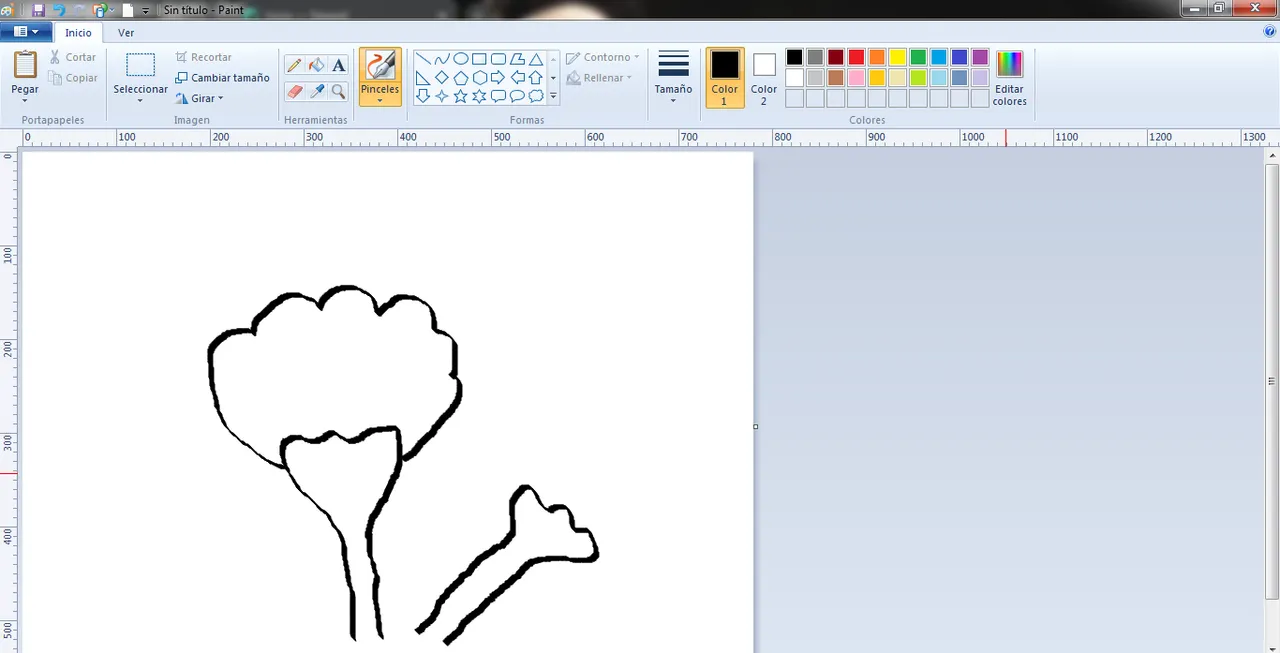This screenshot has width=1280, height=653.
Task: Switch to the Inicio tab
Action: pyautogui.click(x=78, y=33)
